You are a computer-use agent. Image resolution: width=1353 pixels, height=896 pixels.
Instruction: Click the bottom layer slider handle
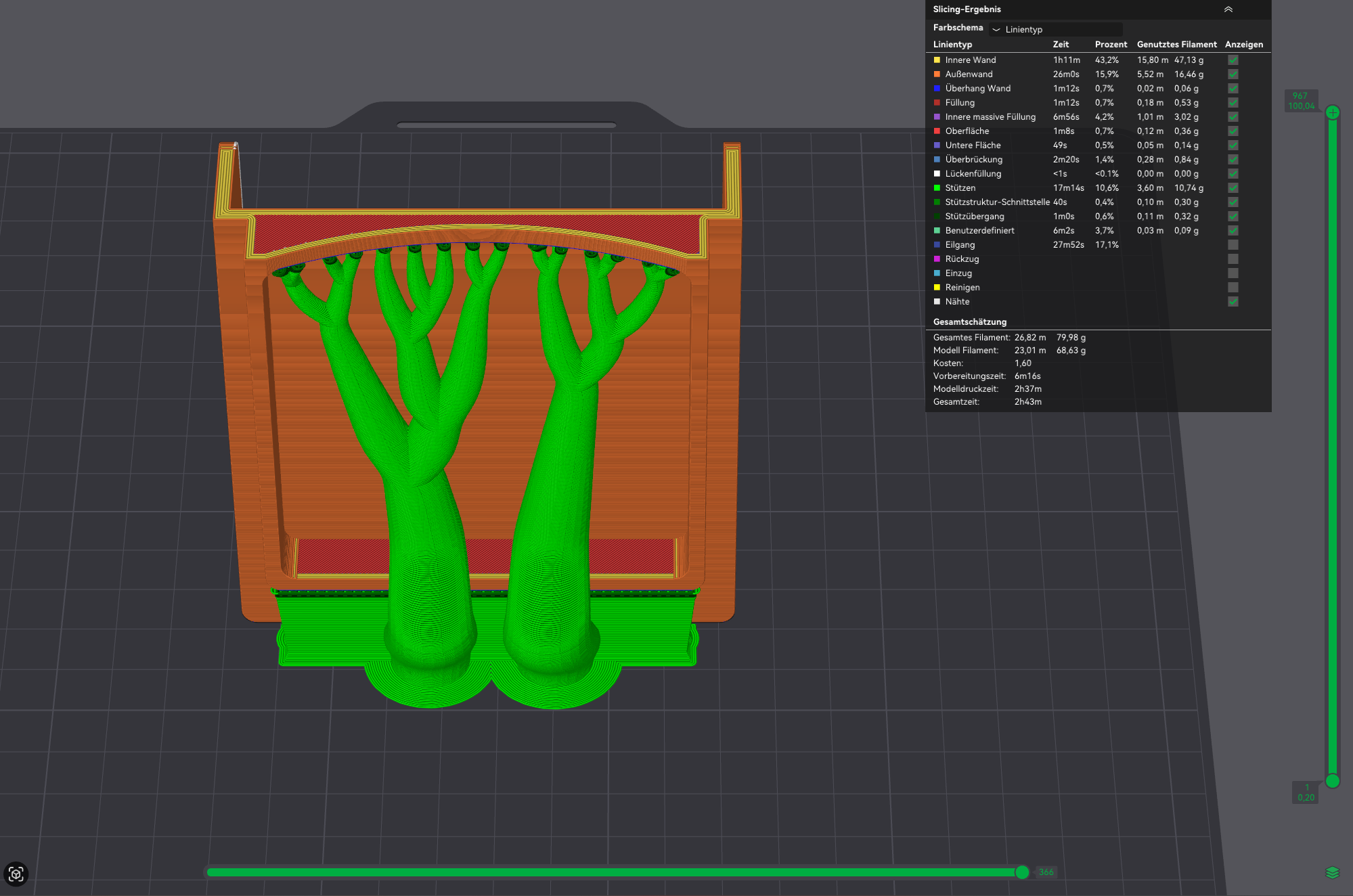pyautogui.click(x=1332, y=781)
